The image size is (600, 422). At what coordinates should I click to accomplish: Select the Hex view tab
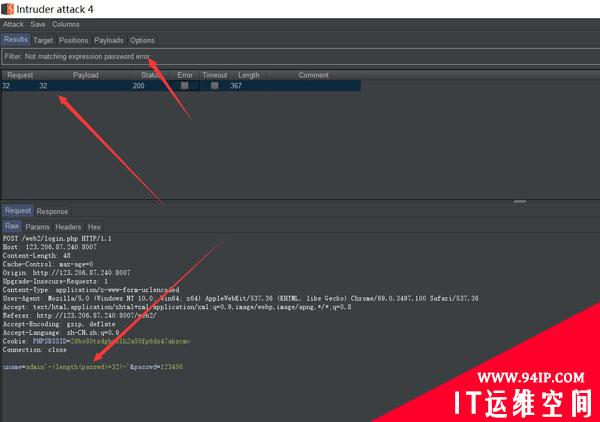94,227
